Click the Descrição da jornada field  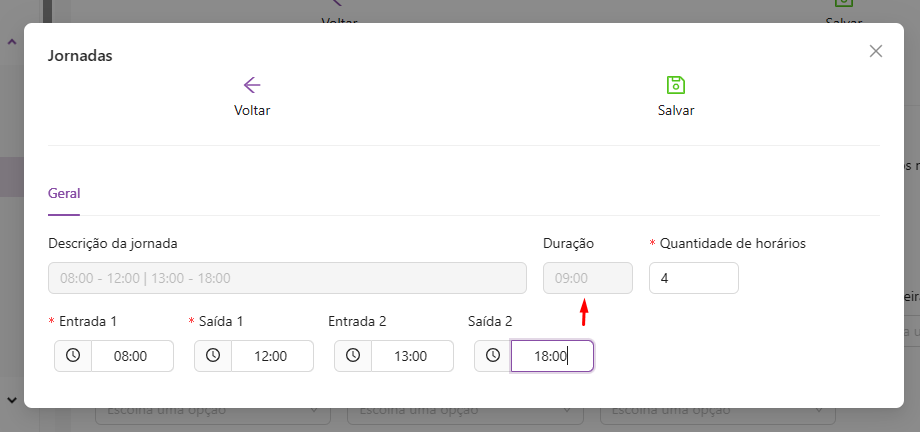[287, 278]
